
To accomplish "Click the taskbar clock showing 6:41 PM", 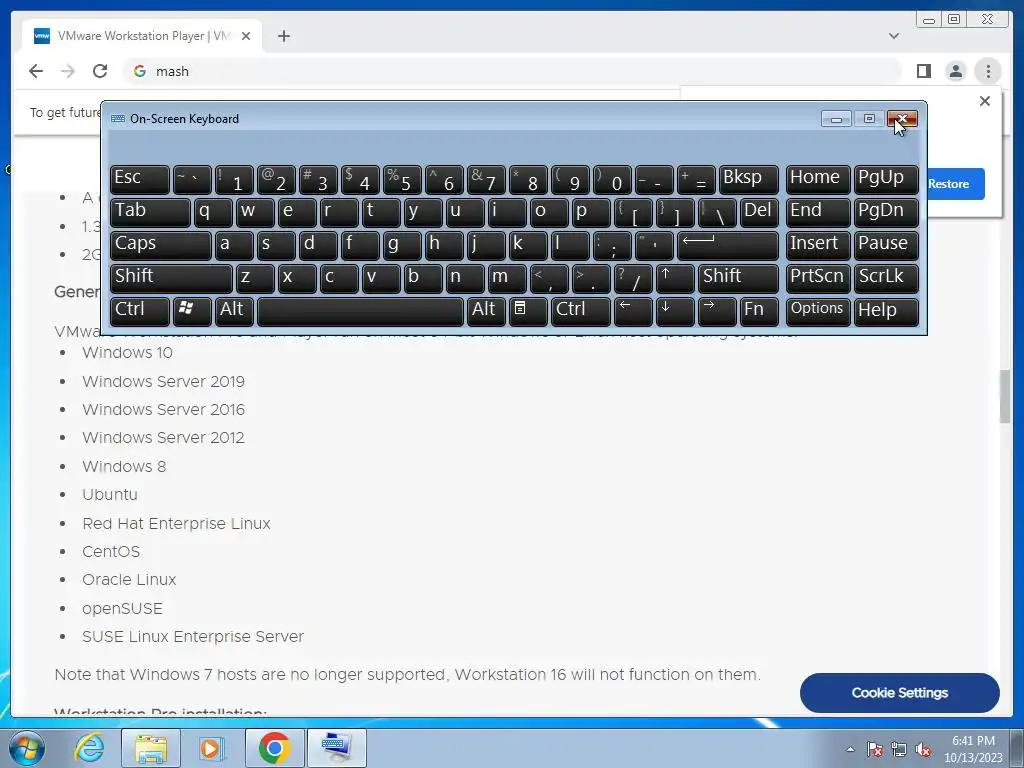I will [973, 749].
